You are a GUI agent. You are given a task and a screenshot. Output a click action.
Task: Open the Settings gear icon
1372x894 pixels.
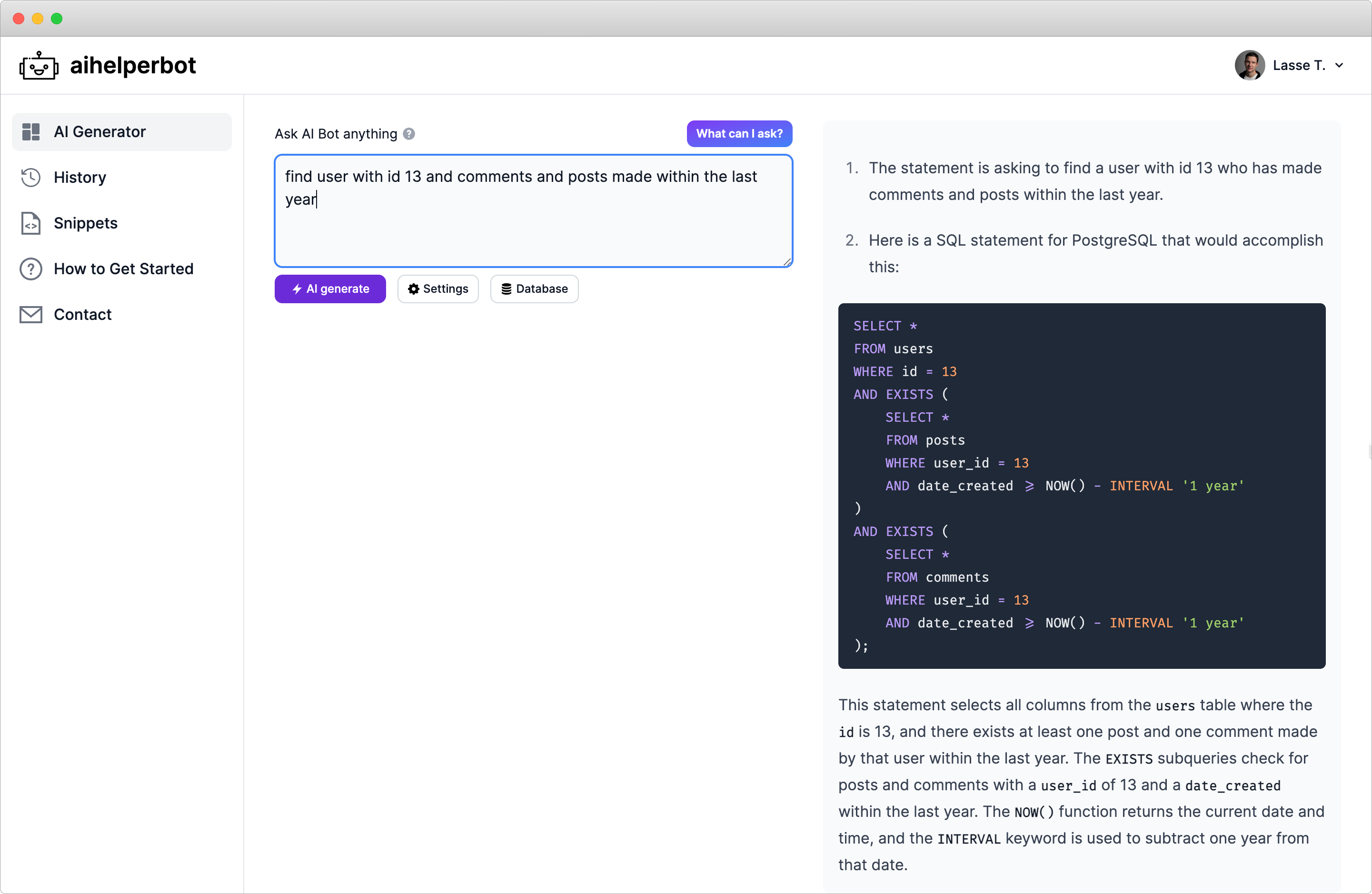tap(414, 289)
